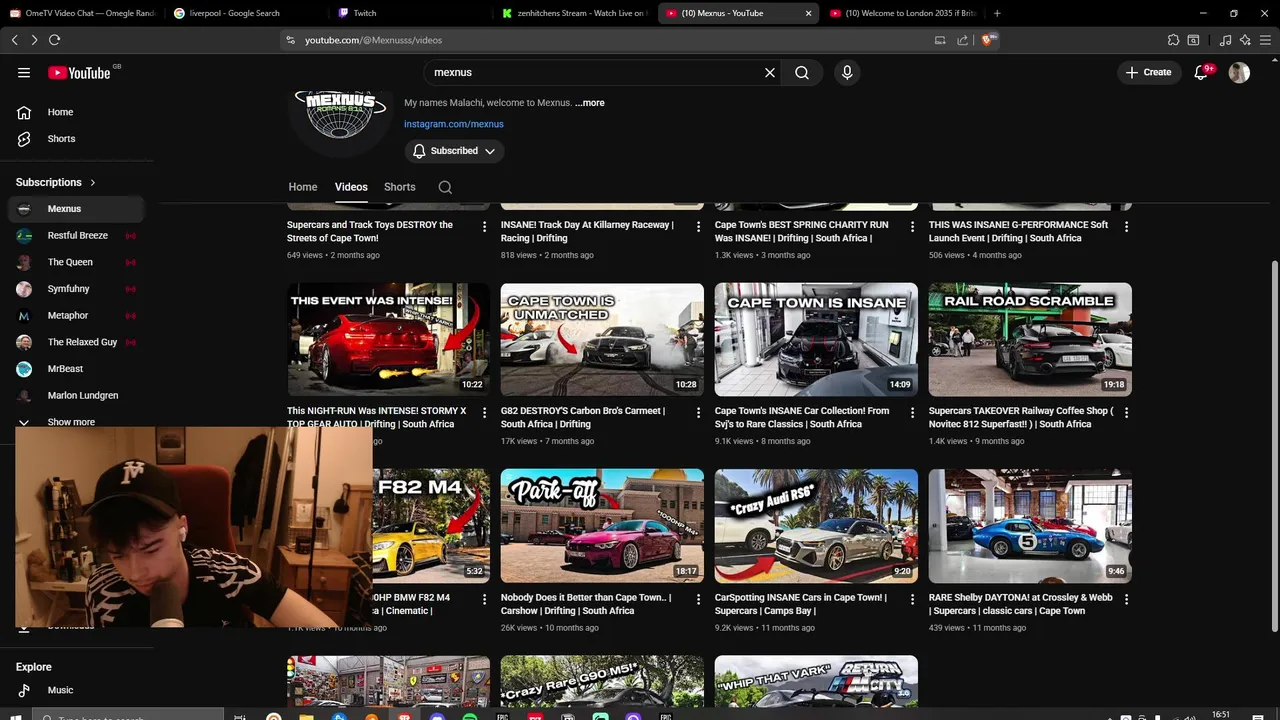Click the magnifier search button
Viewport: 1280px width, 720px height.
point(802,72)
